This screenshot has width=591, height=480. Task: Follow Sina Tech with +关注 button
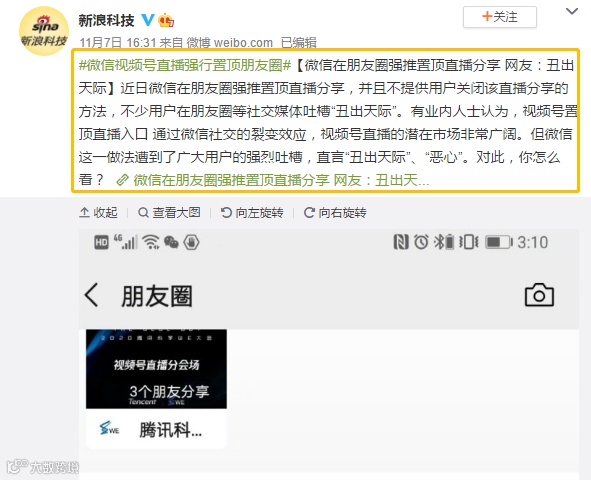500,17
